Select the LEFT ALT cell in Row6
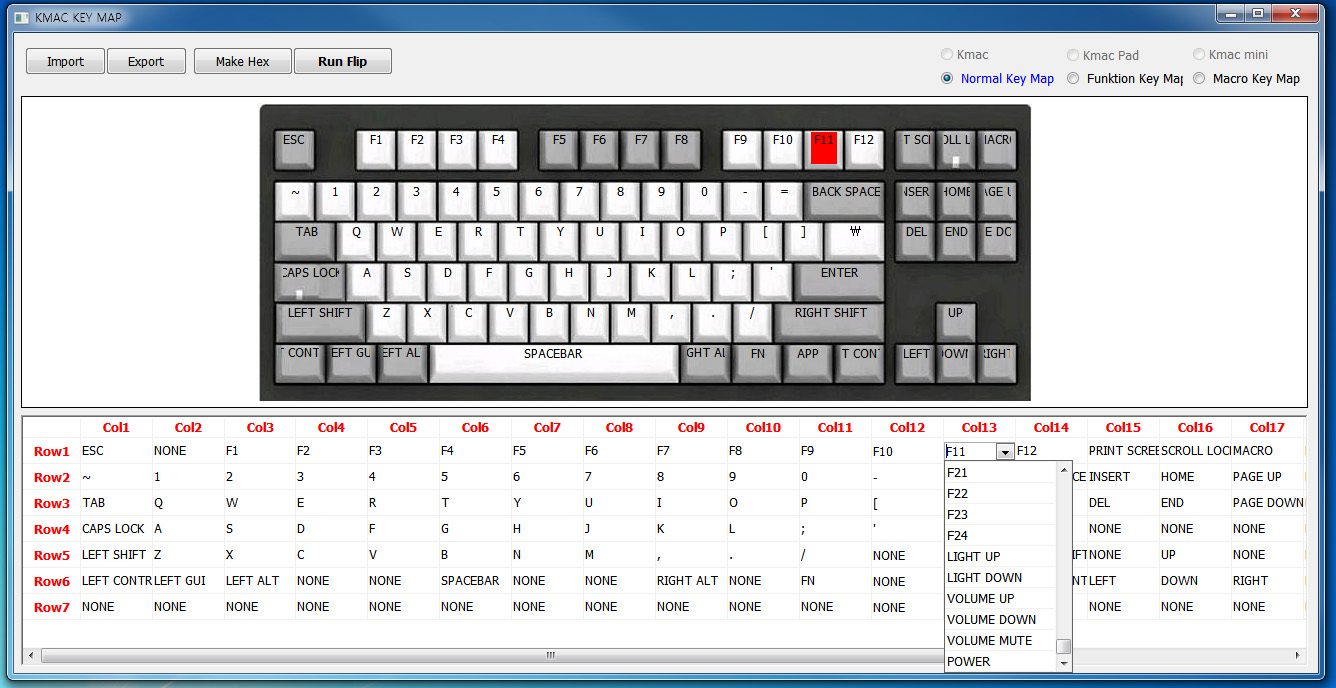 [x=260, y=581]
